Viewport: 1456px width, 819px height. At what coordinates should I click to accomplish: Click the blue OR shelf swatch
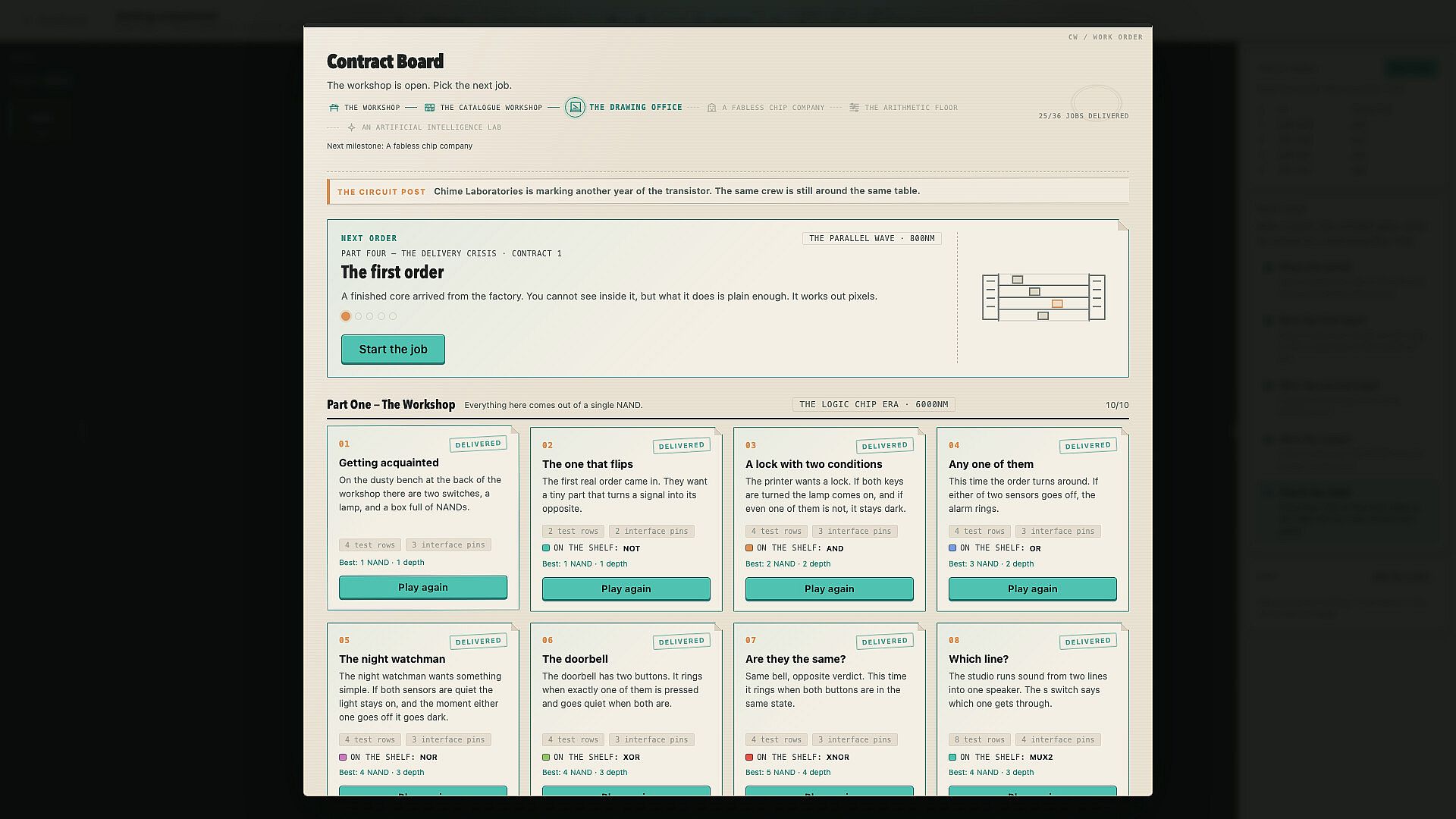pyautogui.click(x=952, y=548)
